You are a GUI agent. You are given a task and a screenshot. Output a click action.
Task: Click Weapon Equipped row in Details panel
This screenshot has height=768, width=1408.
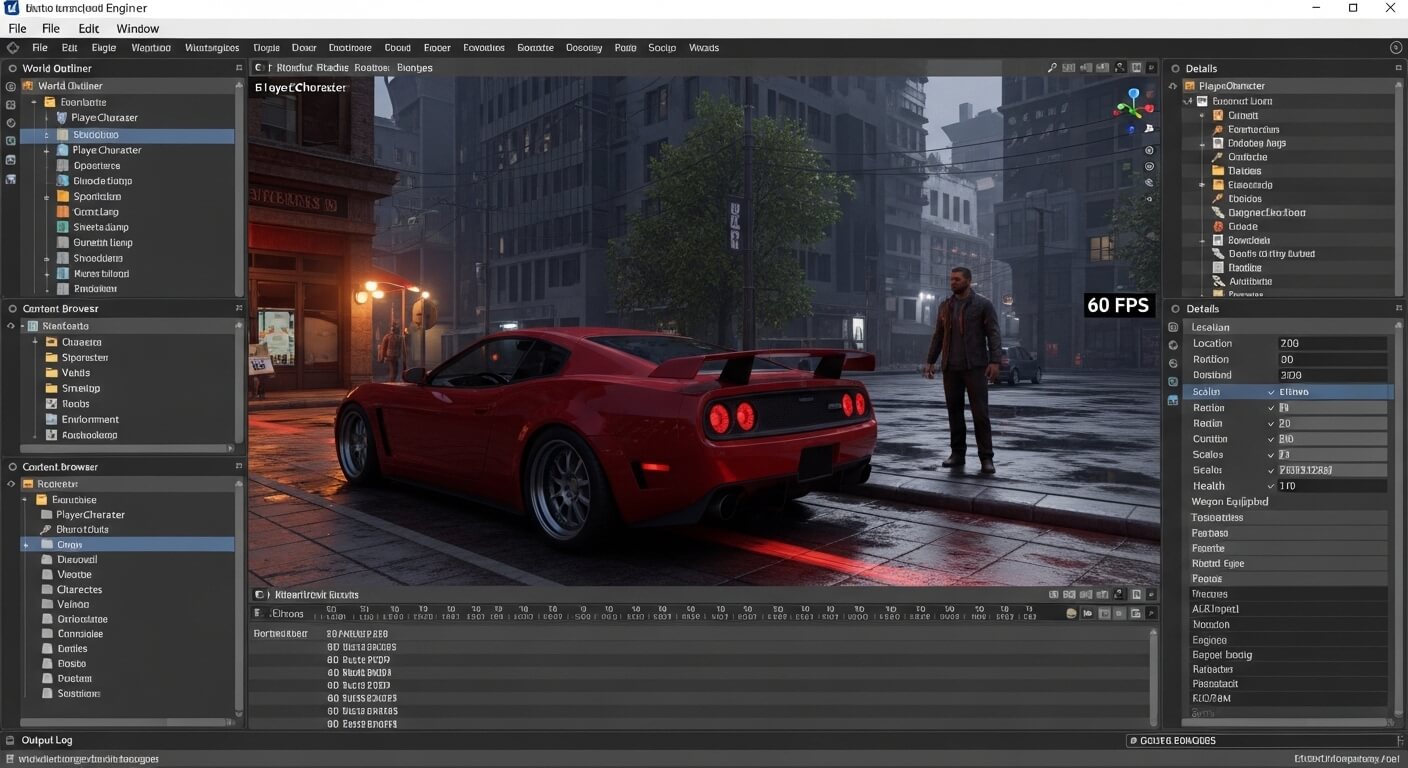tap(1229, 502)
